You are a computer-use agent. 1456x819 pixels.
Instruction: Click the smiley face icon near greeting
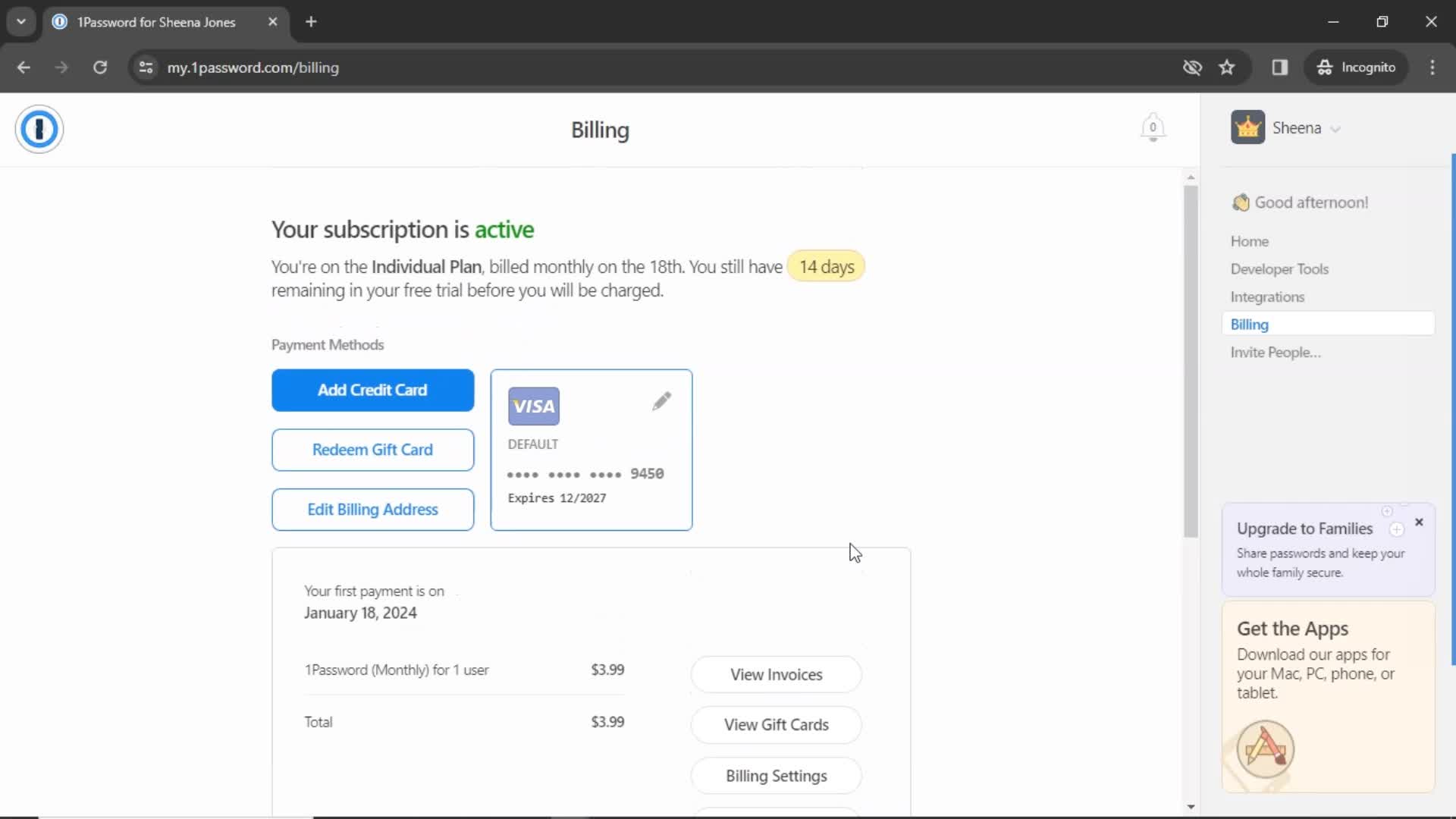click(x=1239, y=201)
